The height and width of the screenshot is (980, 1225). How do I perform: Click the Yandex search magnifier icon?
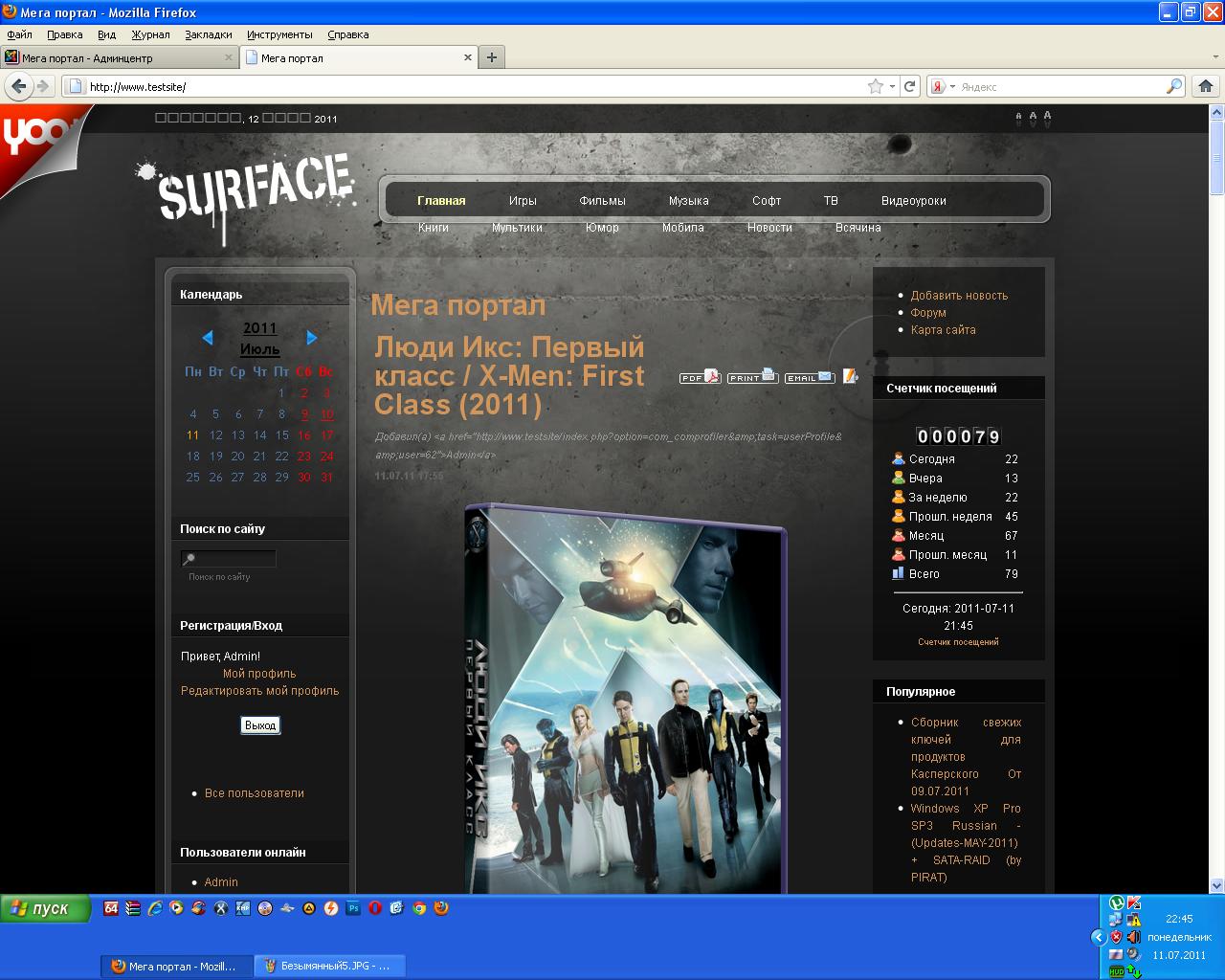tap(1174, 86)
